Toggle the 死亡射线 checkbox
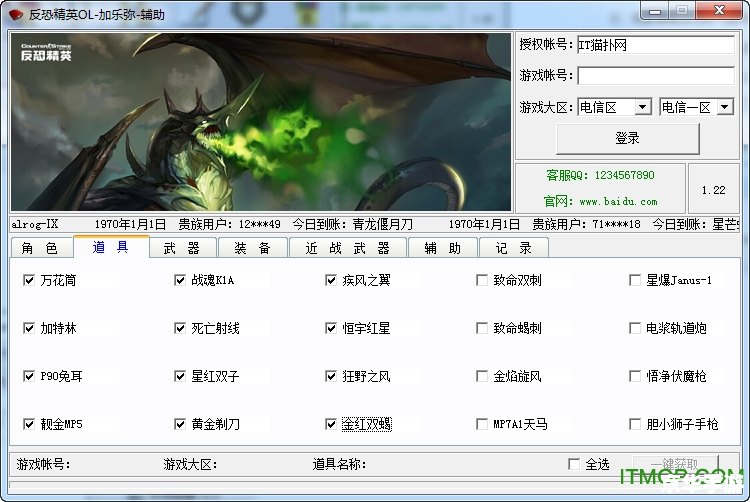 (180, 328)
